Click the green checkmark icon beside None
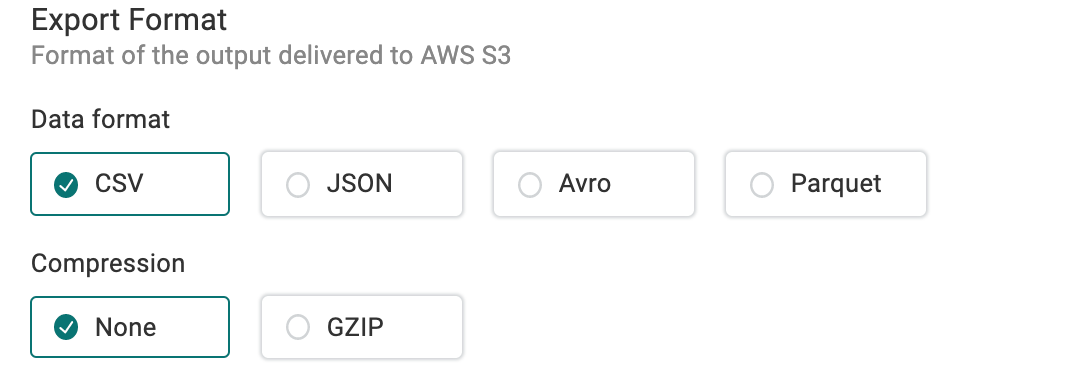 (x=66, y=328)
